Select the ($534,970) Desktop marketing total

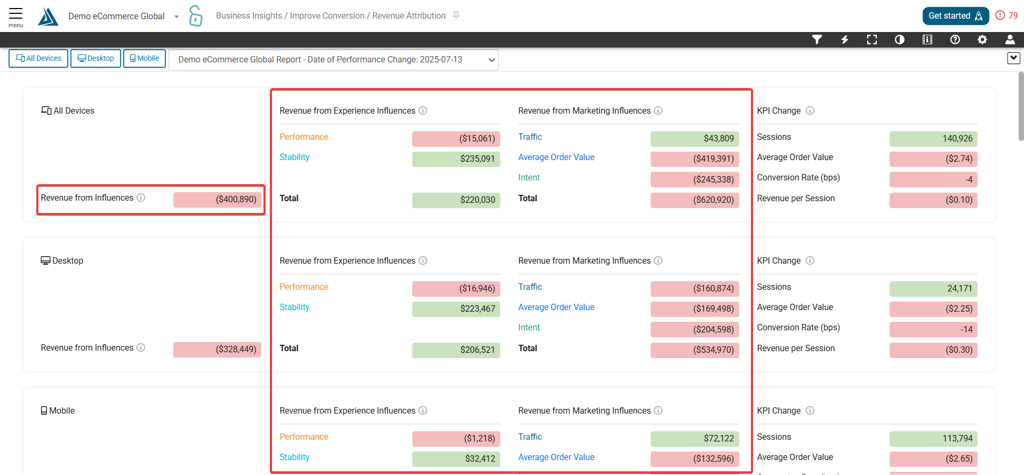[695, 350]
